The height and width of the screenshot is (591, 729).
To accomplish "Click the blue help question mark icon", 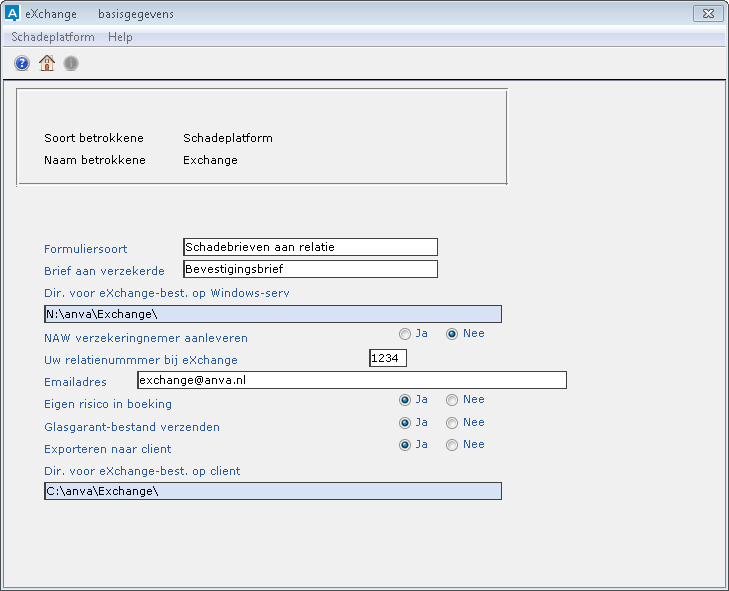I will pos(22,64).
